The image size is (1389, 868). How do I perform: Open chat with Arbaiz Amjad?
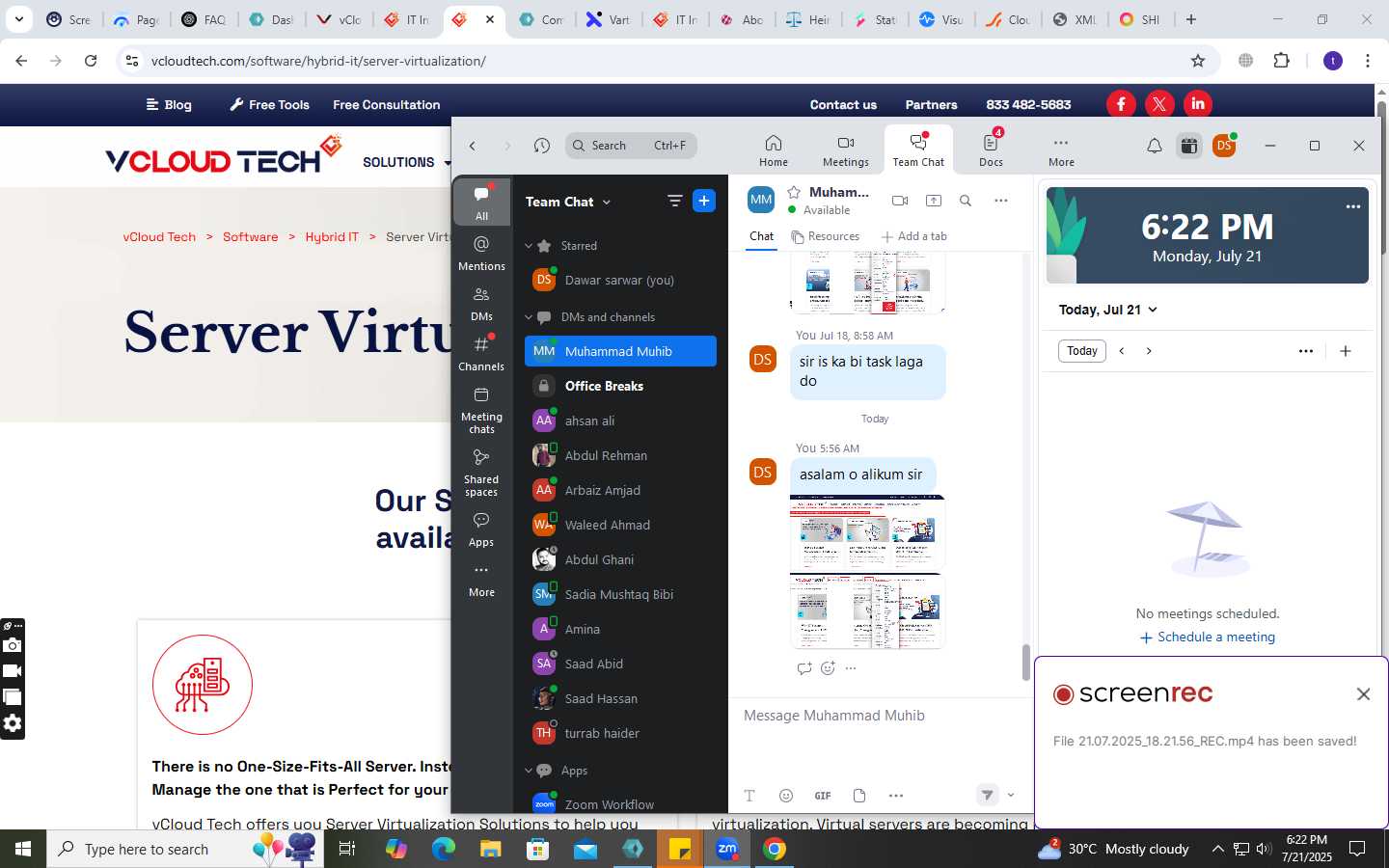tap(620, 490)
